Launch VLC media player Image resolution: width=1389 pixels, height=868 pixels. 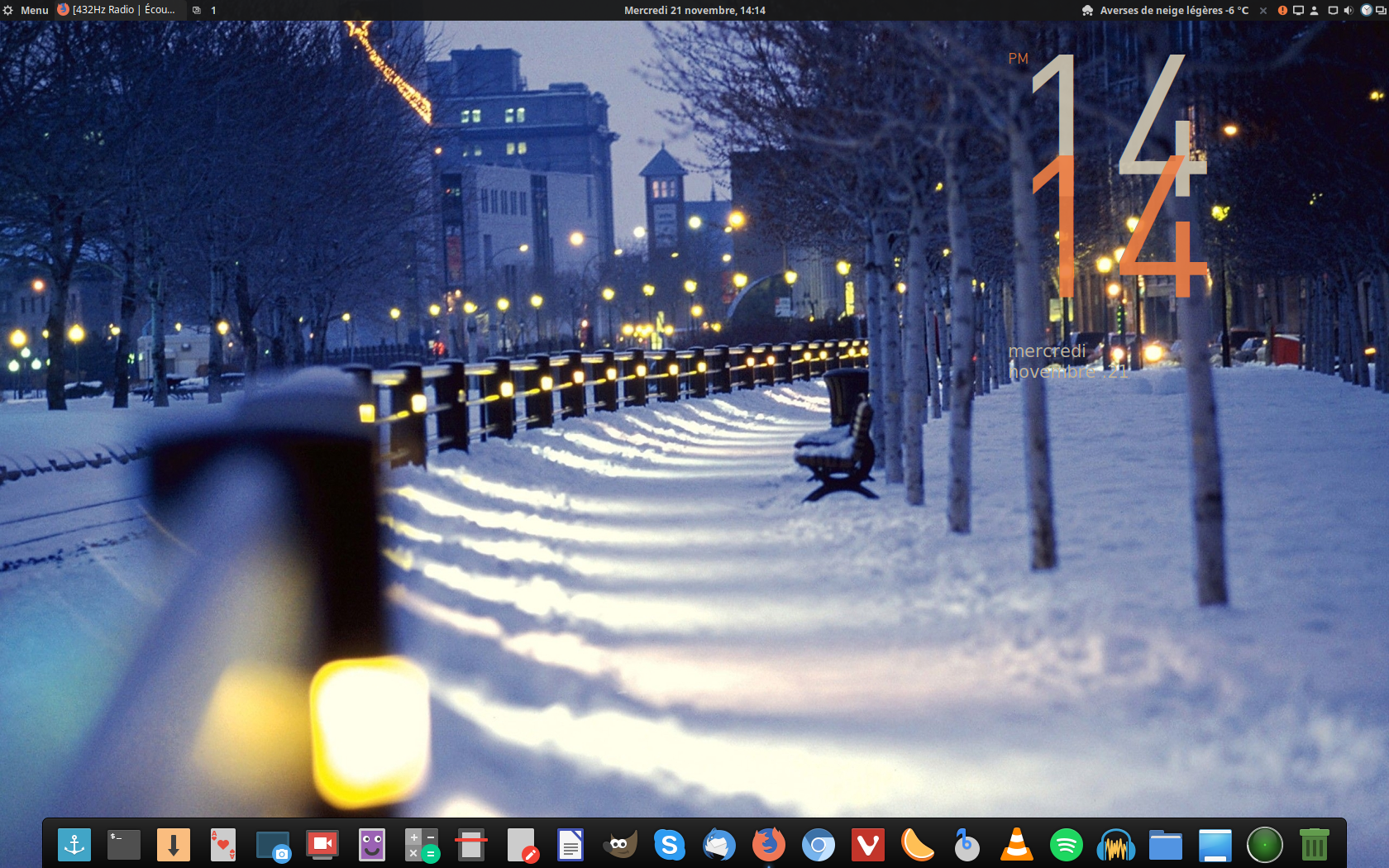pyautogui.click(x=1017, y=845)
